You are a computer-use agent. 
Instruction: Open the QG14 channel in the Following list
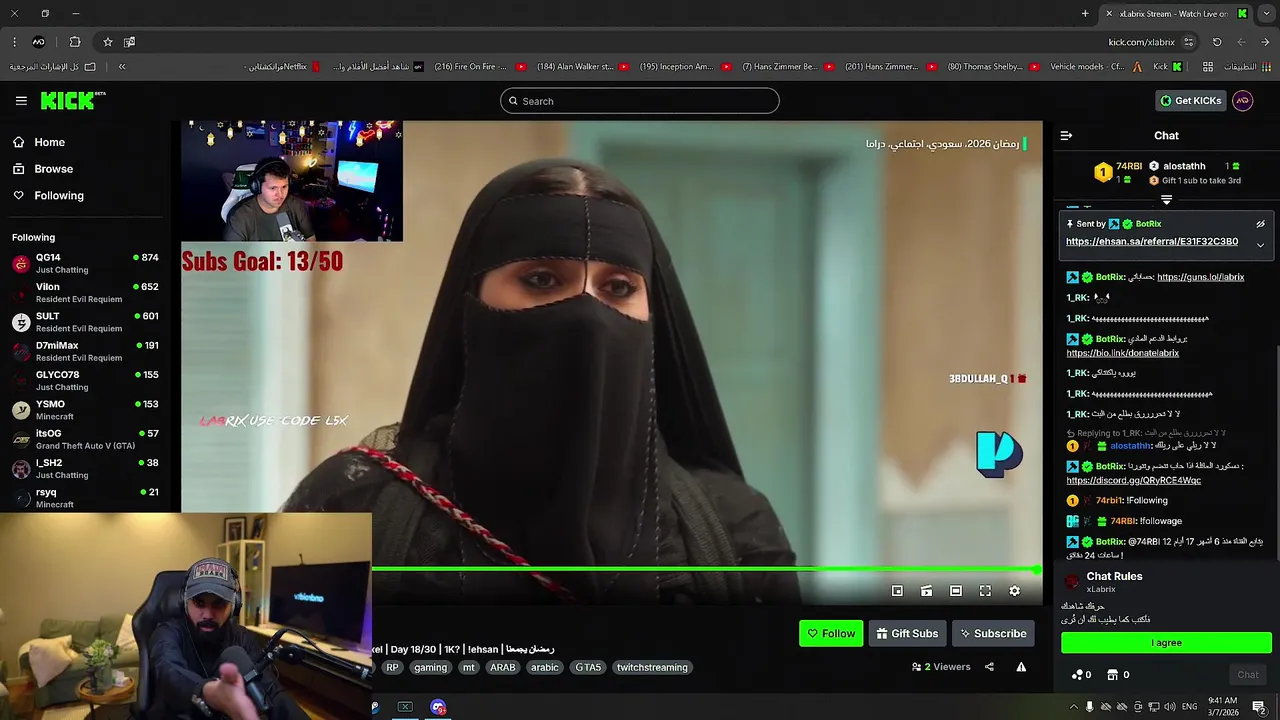click(x=85, y=263)
